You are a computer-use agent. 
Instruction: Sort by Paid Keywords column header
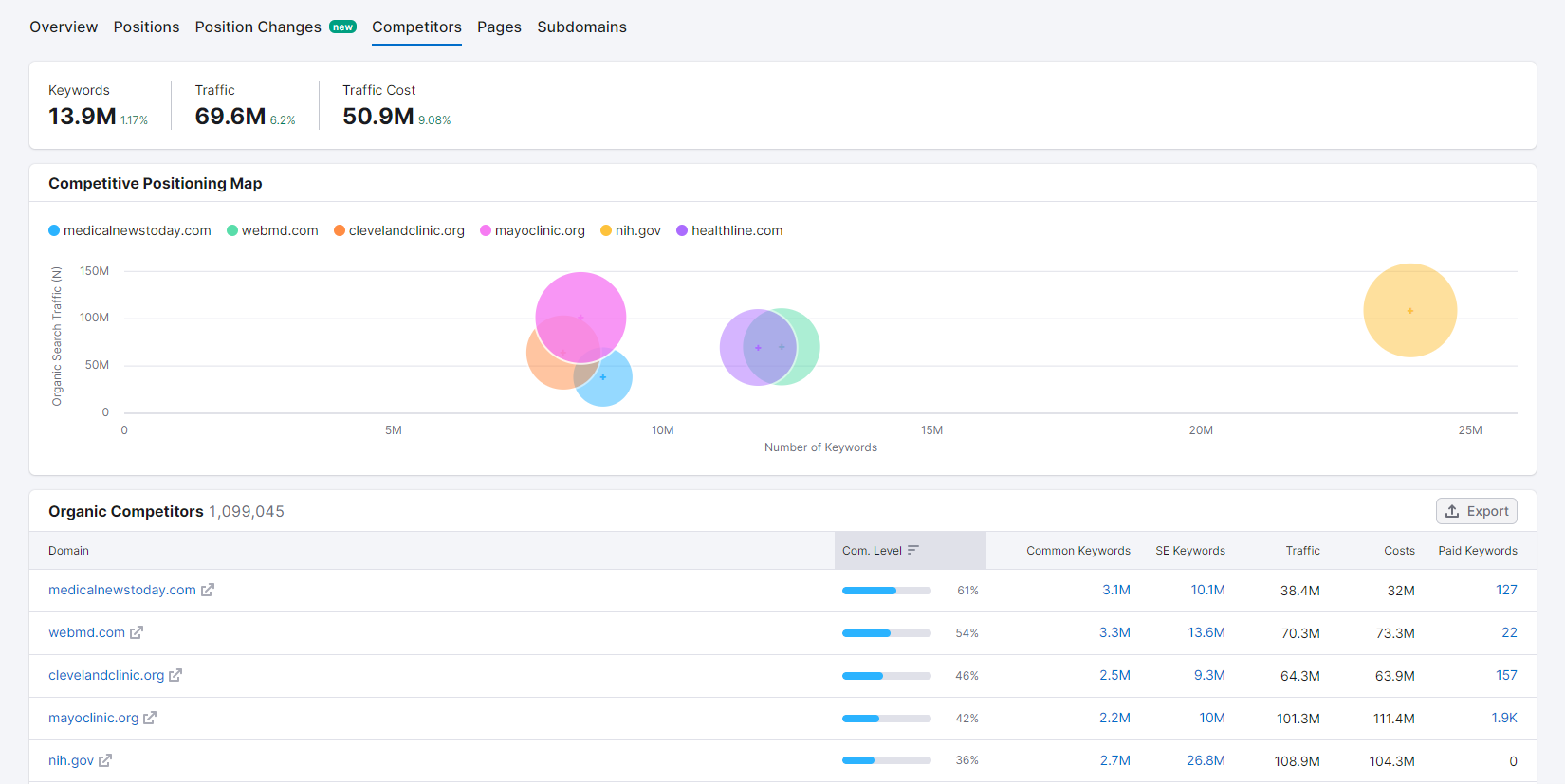coord(1478,551)
